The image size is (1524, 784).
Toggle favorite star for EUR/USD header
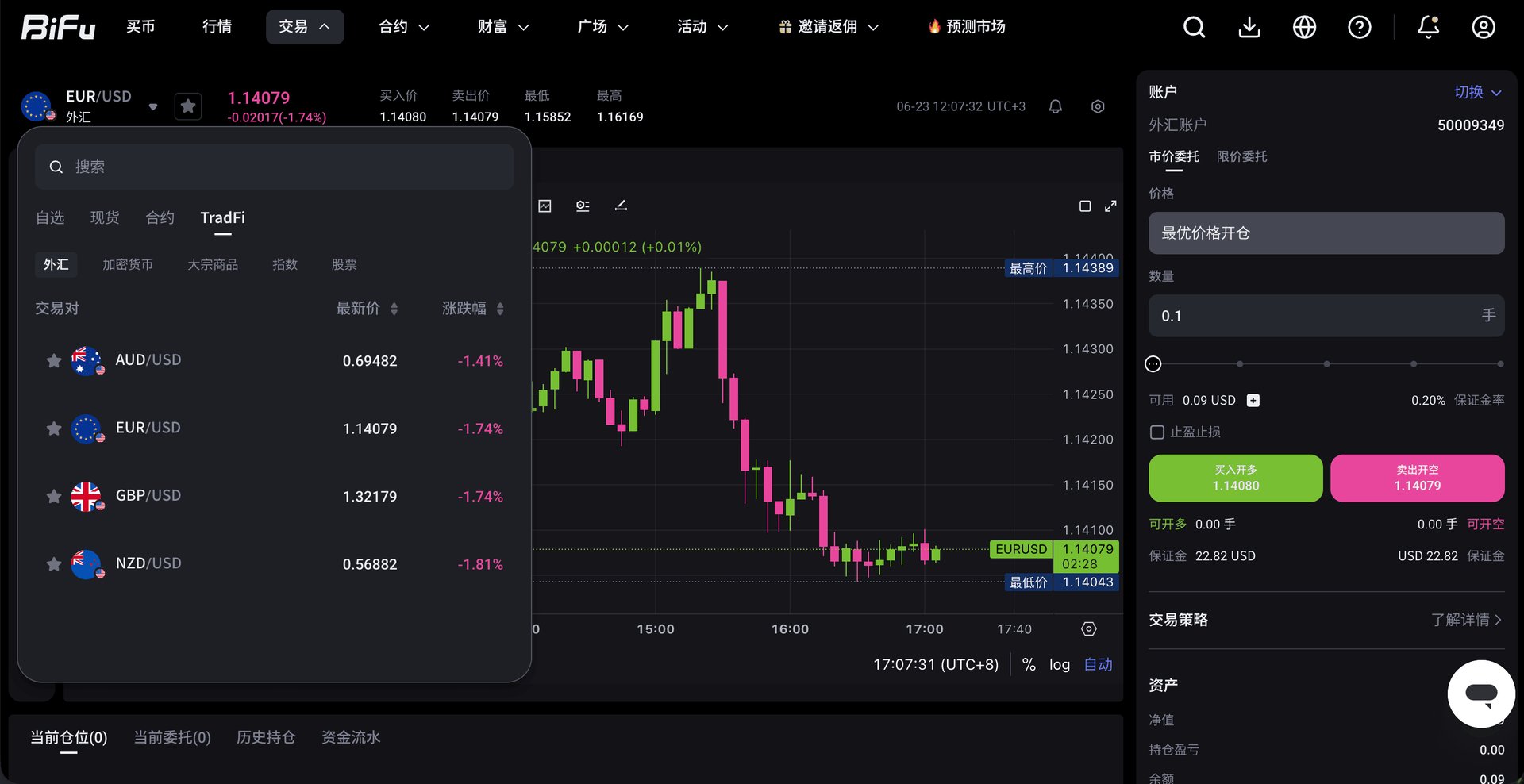tap(188, 106)
